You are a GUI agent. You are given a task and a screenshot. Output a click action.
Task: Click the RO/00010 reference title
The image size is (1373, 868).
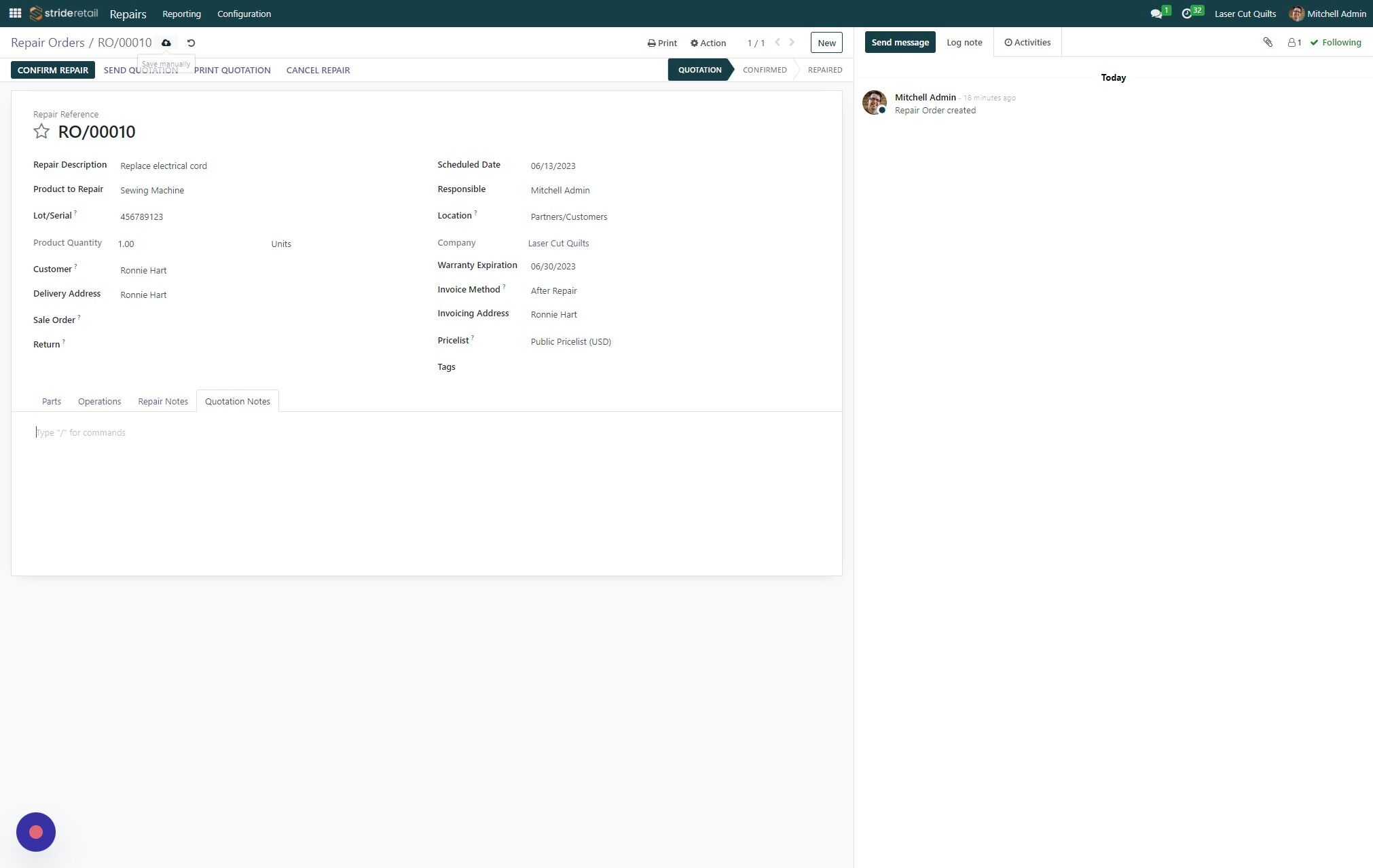click(96, 132)
